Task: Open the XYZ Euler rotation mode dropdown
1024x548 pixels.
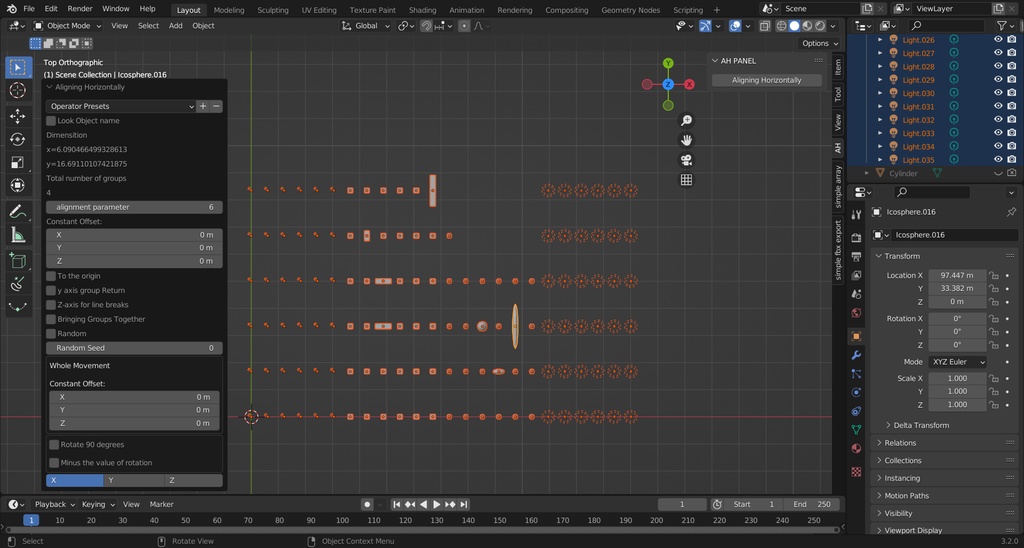Action: (x=957, y=362)
